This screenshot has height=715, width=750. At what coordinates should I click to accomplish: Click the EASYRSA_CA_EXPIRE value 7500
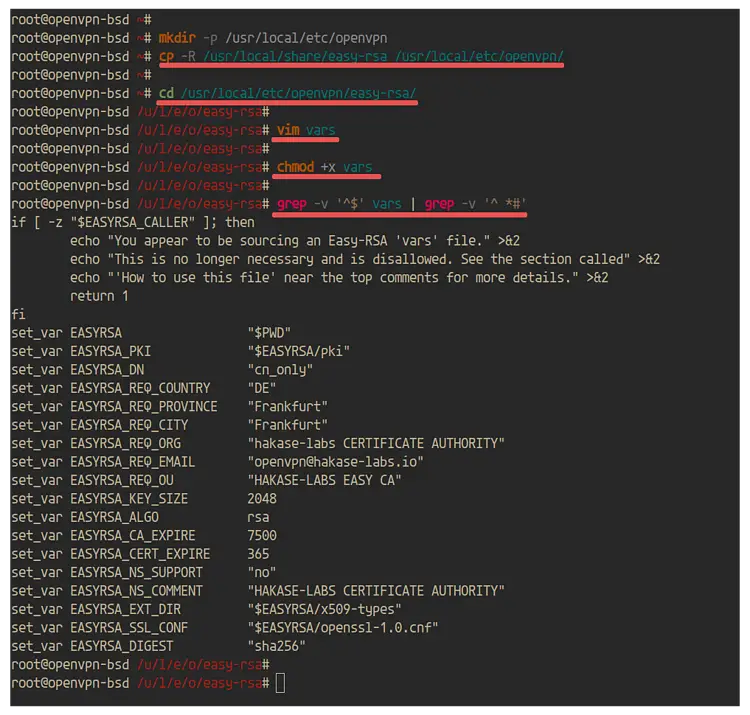262,535
